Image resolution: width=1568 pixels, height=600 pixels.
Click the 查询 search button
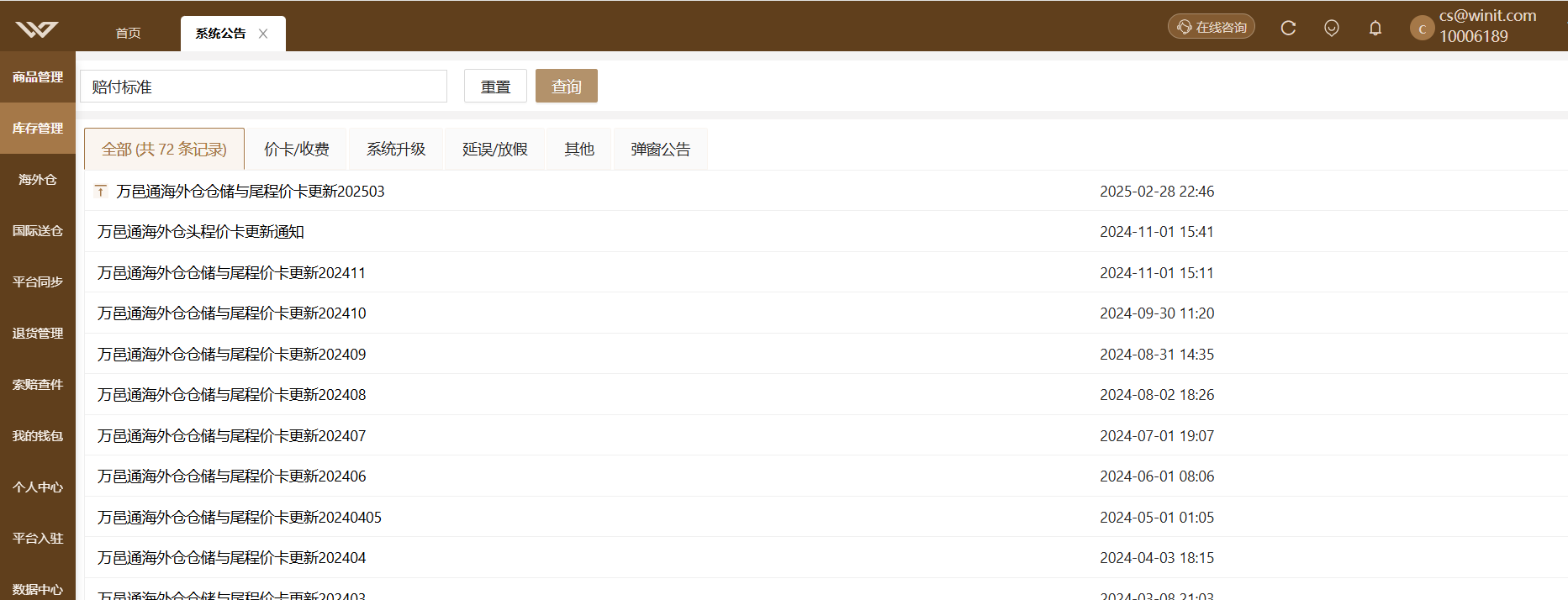[x=567, y=86]
